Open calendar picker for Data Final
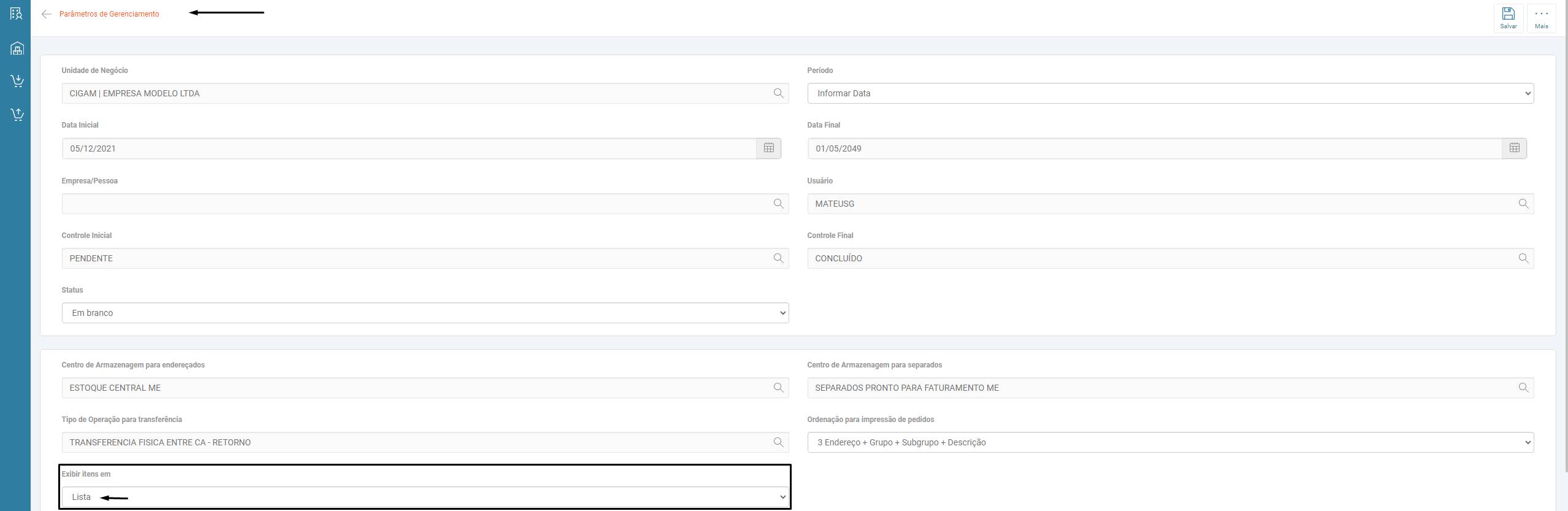1568x511 pixels. coord(1514,148)
